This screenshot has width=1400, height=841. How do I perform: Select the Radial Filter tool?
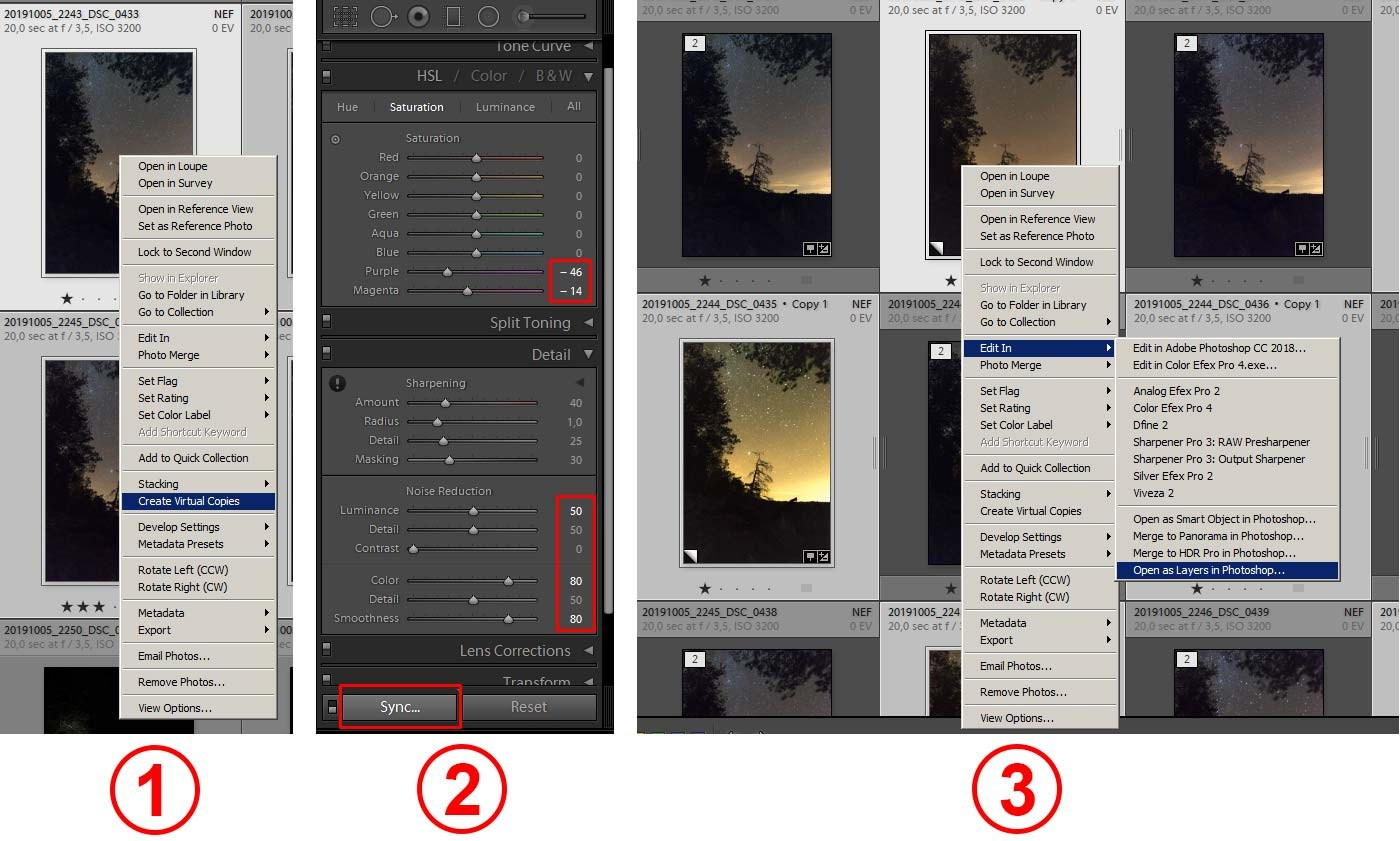(x=489, y=15)
